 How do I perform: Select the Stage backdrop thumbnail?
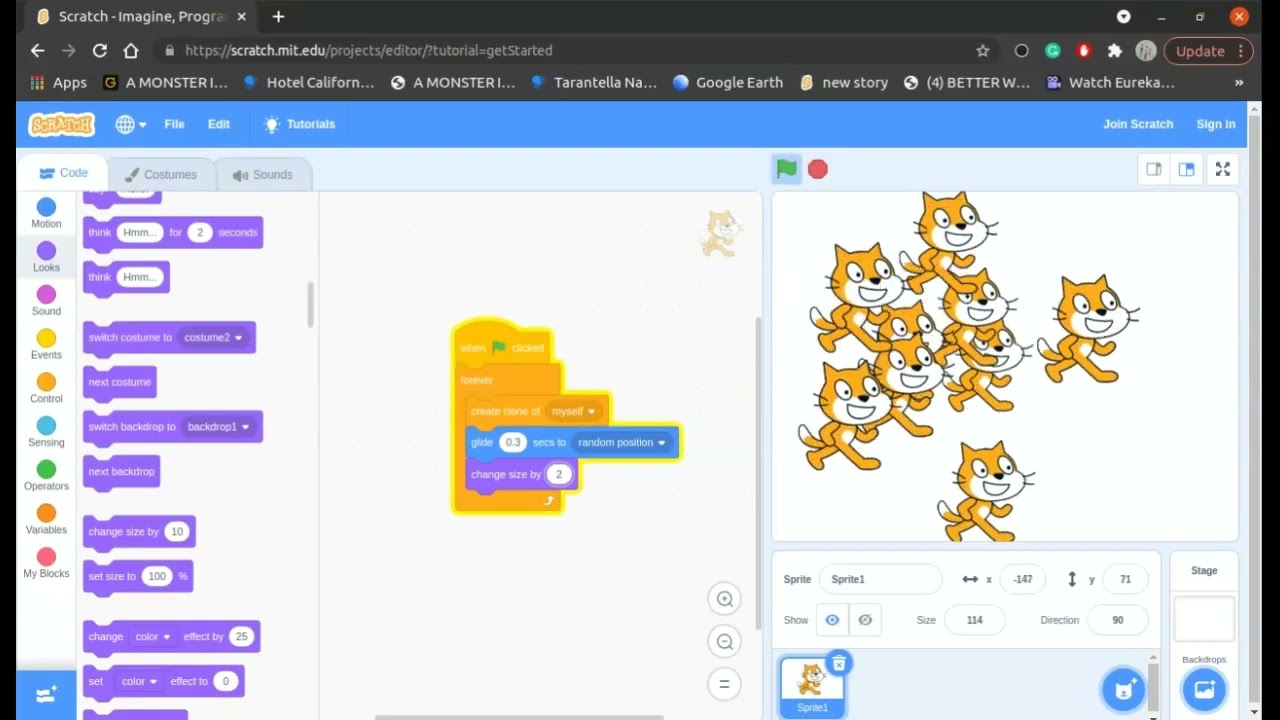coord(1204,619)
